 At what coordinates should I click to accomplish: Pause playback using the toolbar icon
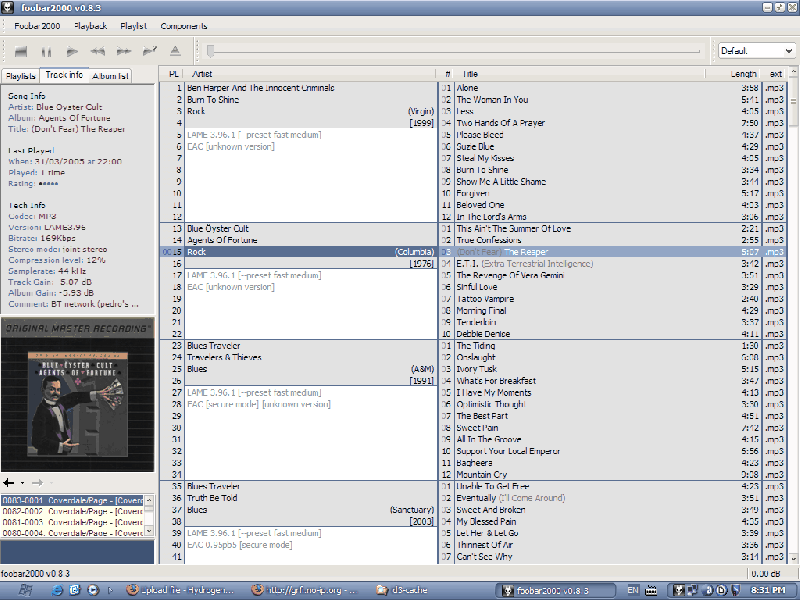(46, 51)
